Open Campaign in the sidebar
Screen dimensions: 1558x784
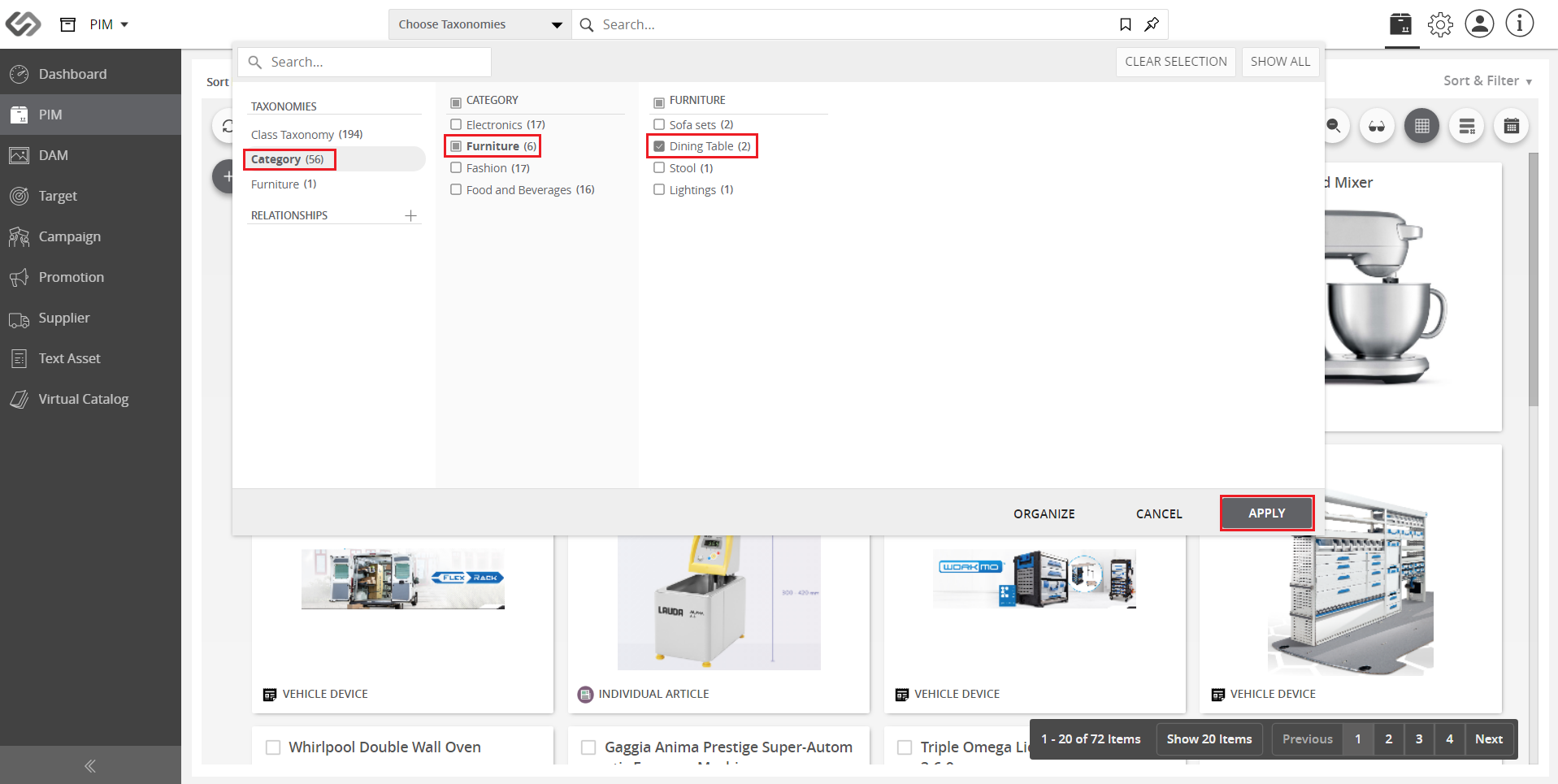click(x=90, y=236)
